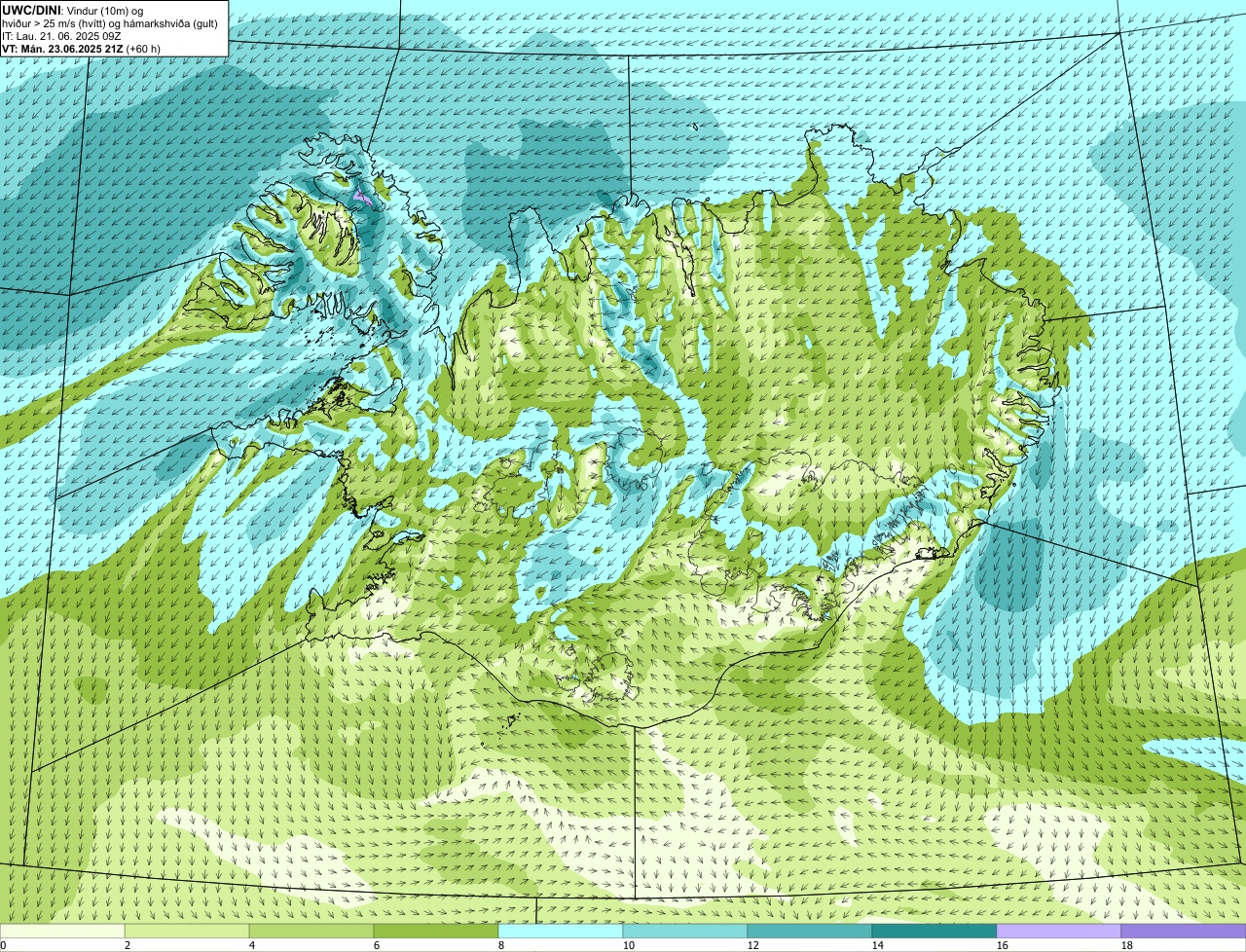Click the 16–18 m/s lavender legend swatch
Screen dimensions: 1246x952
[1059, 931]
